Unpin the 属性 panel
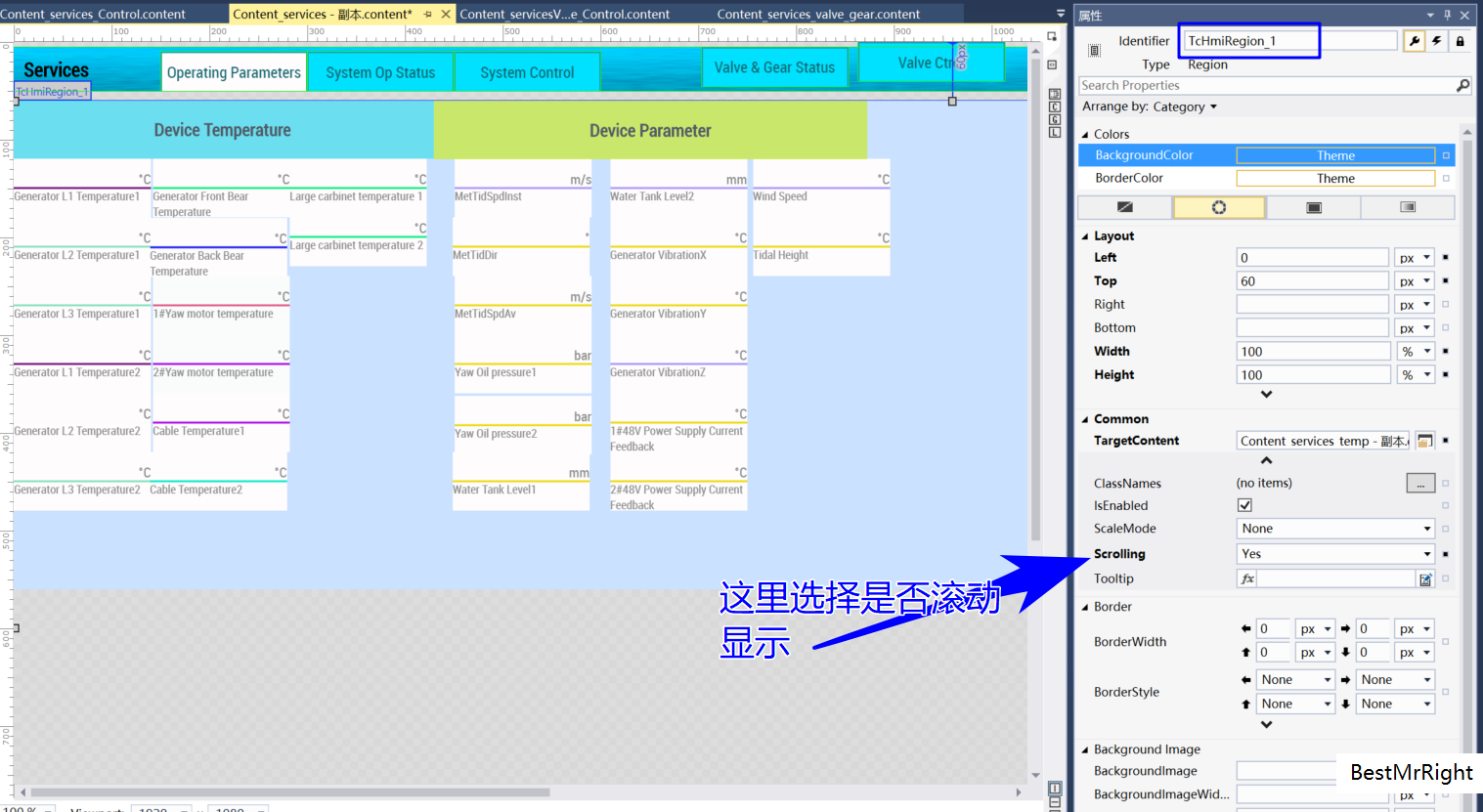The height and width of the screenshot is (812, 1483). click(1448, 14)
